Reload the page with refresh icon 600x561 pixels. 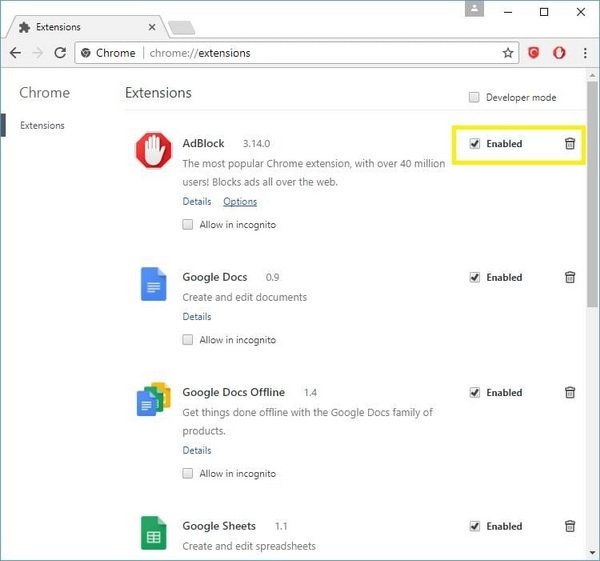pyautogui.click(x=60, y=53)
